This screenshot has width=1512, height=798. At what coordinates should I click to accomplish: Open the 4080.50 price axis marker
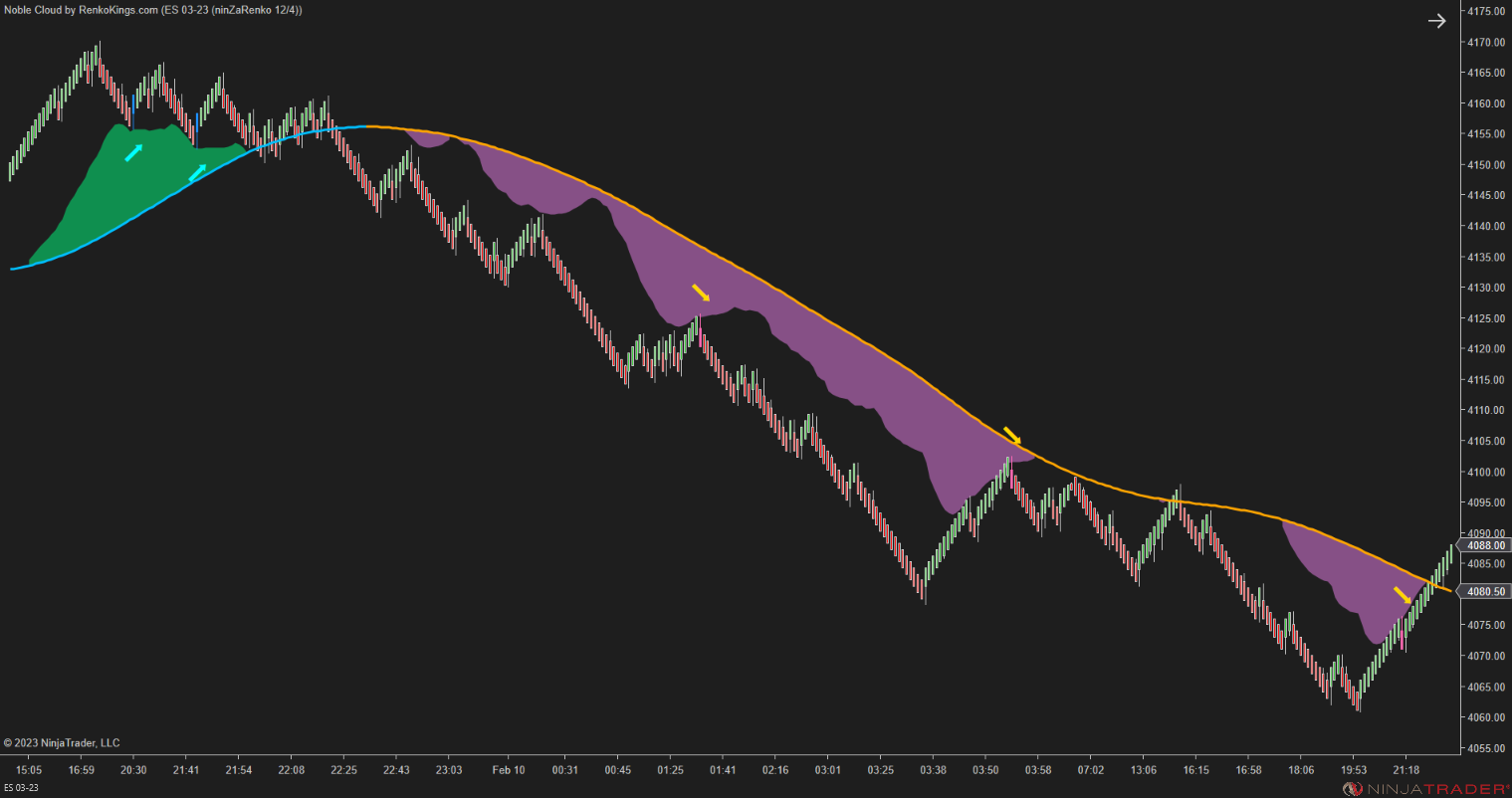[x=1484, y=591]
